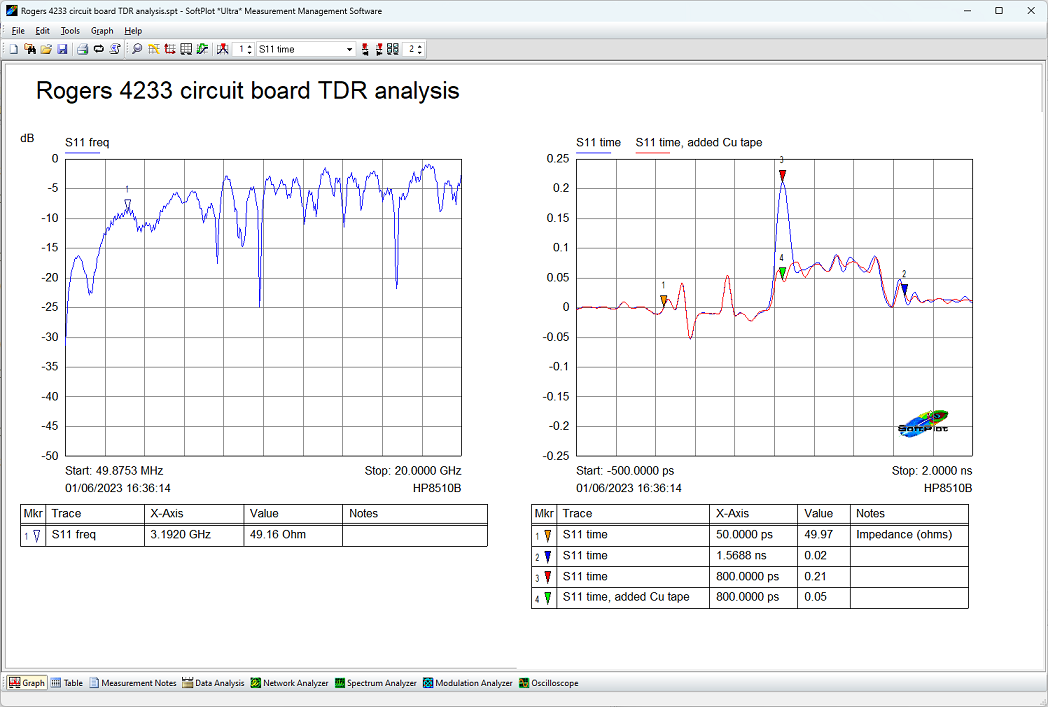Click red marker 3 on the time plot

(x=782, y=175)
